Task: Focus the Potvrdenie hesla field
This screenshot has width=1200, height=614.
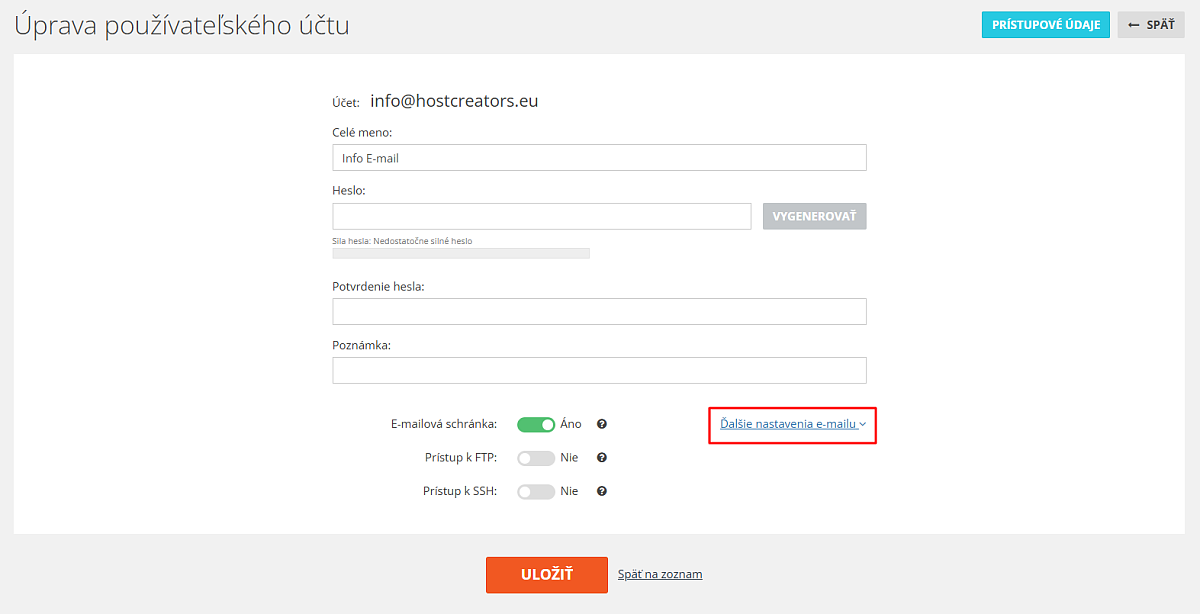Action: click(599, 311)
